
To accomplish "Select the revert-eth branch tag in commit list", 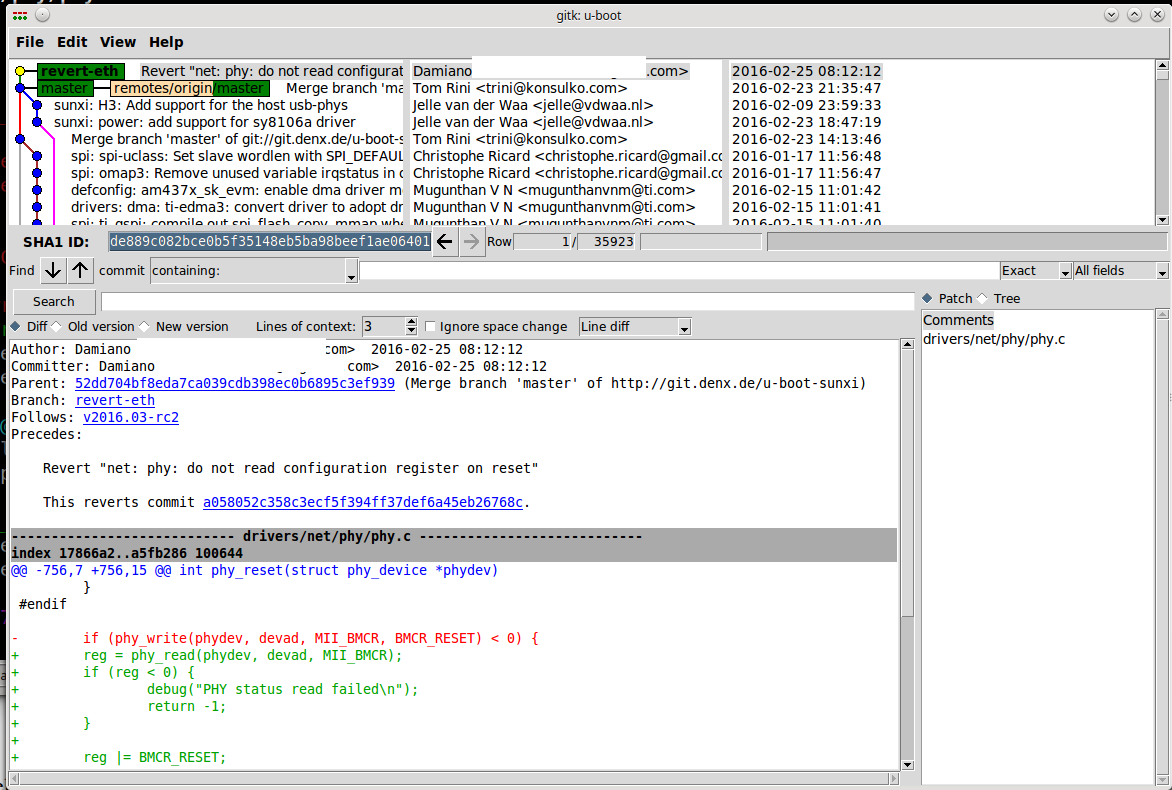I will pyautogui.click(x=80, y=71).
